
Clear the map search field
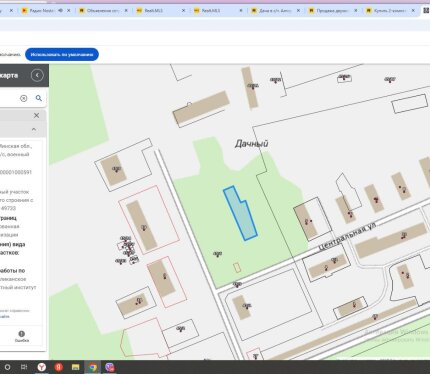coord(23,98)
